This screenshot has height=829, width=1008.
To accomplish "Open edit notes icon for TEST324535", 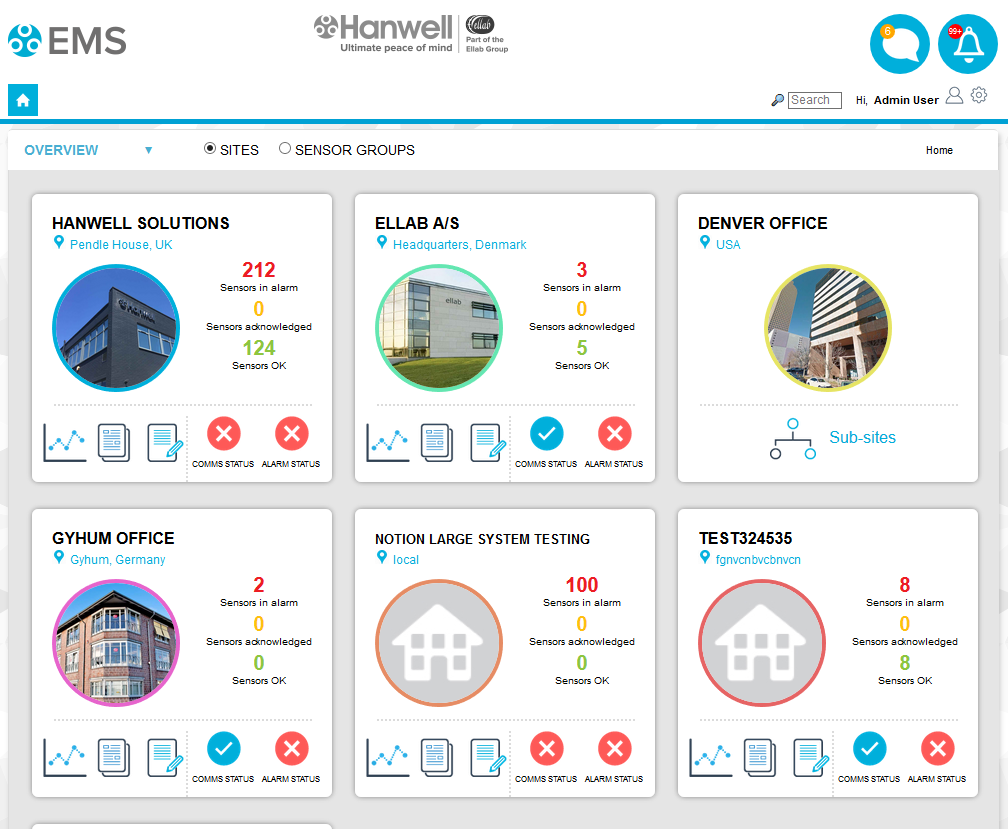I will pyautogui.click(x=811, y=757).
